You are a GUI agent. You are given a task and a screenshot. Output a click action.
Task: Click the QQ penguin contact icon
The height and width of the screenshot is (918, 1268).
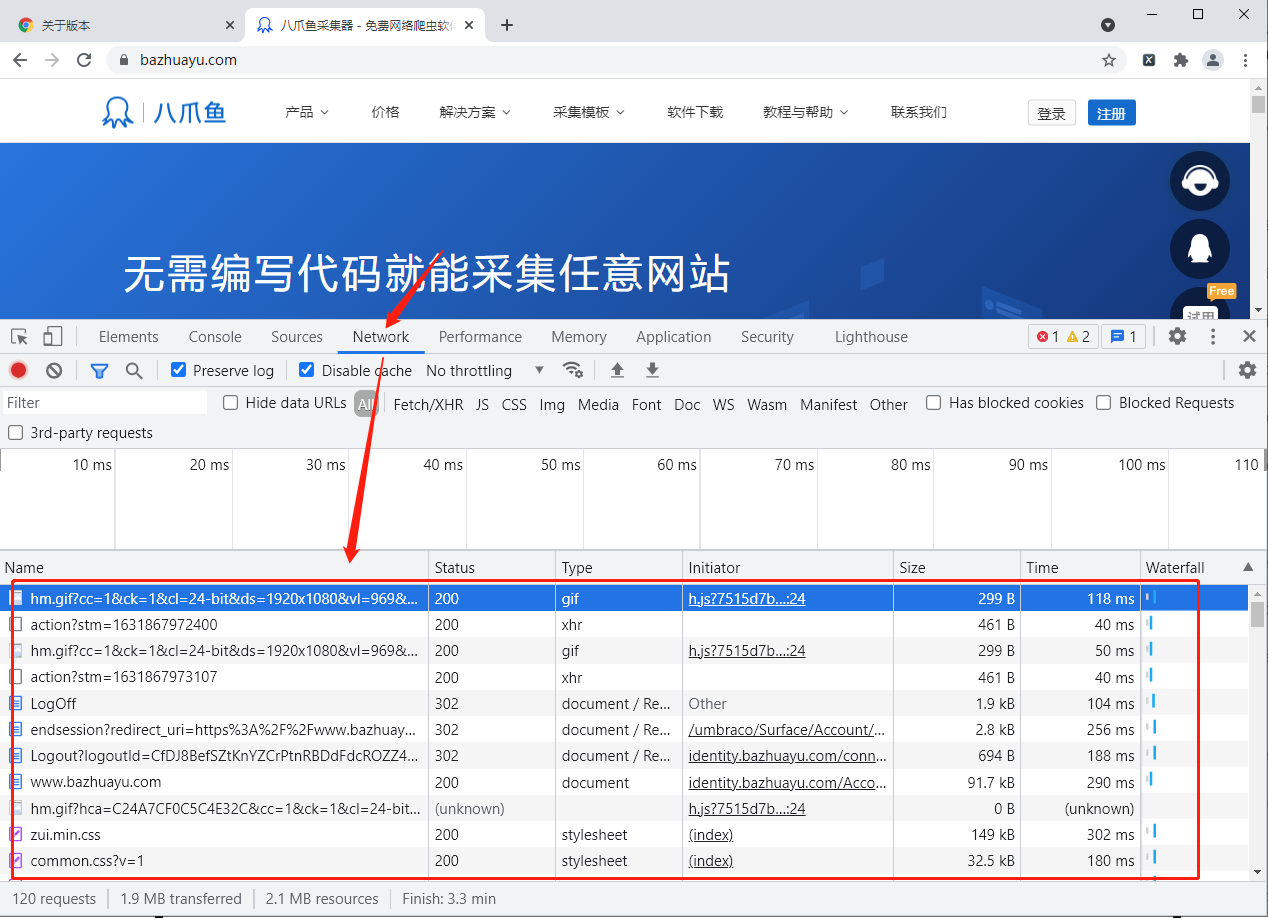coord(1200,249)
